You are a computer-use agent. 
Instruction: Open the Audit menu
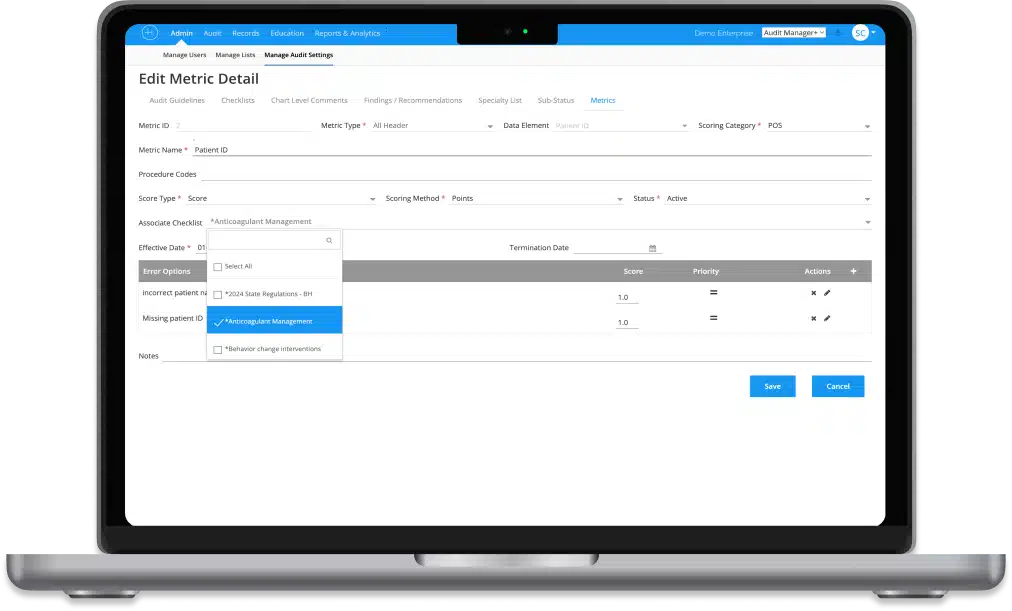[212, 33]
